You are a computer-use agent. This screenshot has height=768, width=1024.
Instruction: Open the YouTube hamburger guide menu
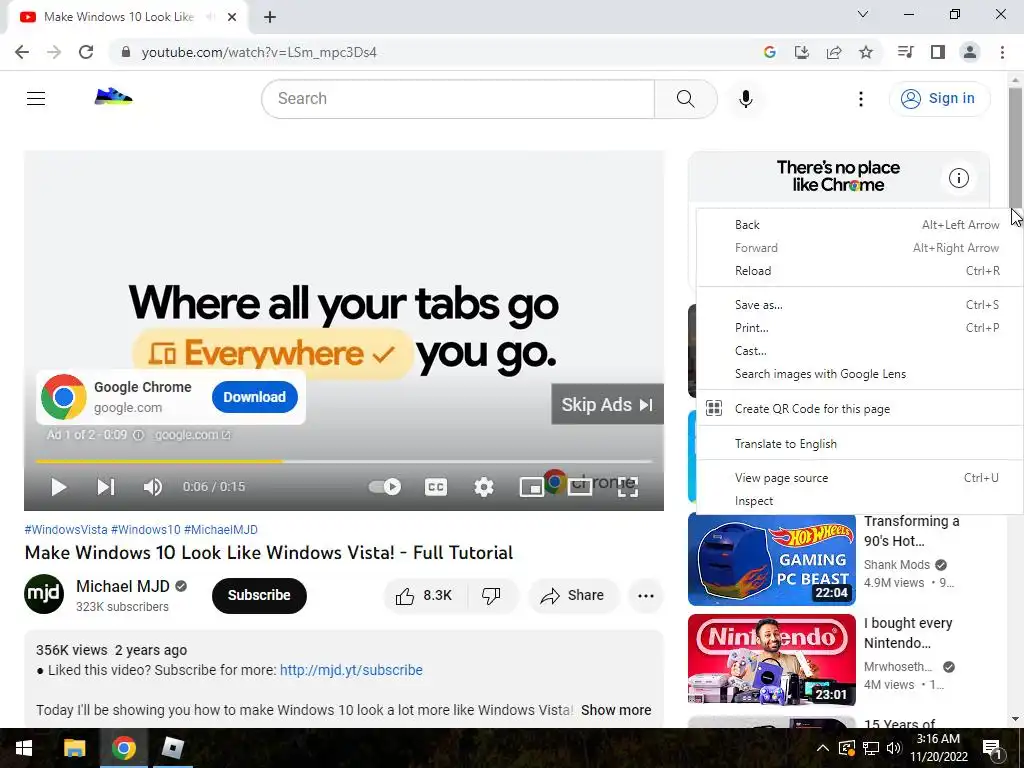tap(36, 99)
